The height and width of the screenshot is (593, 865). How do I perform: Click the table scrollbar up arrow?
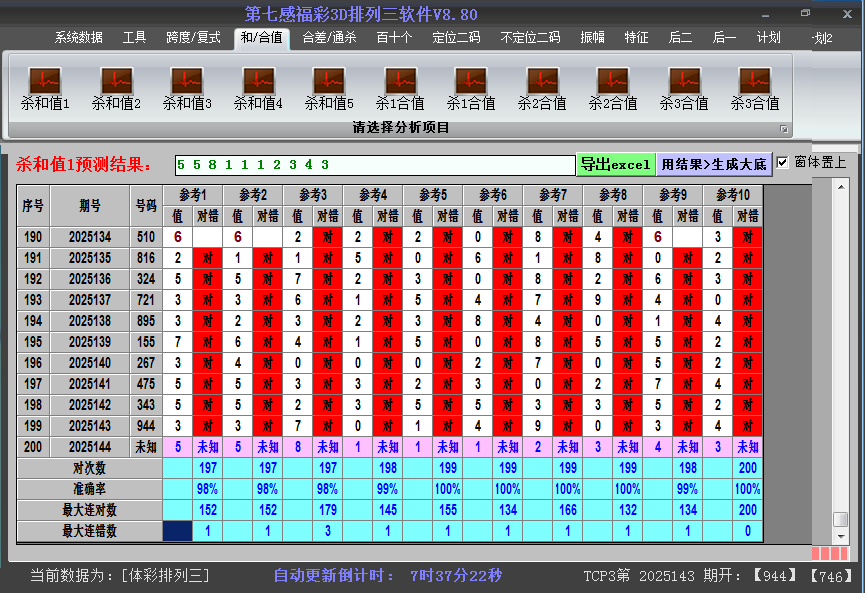(x=841, y=188)
